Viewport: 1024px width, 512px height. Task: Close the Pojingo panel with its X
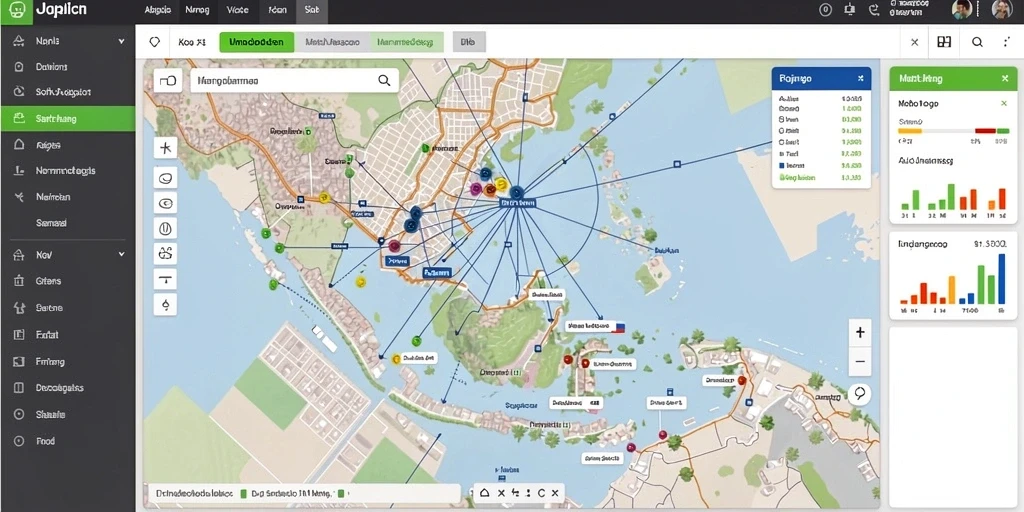861,78
